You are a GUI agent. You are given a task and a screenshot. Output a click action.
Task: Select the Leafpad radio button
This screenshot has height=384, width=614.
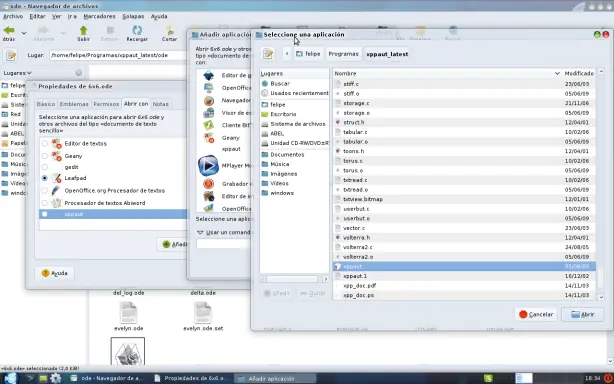tap(45, 178)
